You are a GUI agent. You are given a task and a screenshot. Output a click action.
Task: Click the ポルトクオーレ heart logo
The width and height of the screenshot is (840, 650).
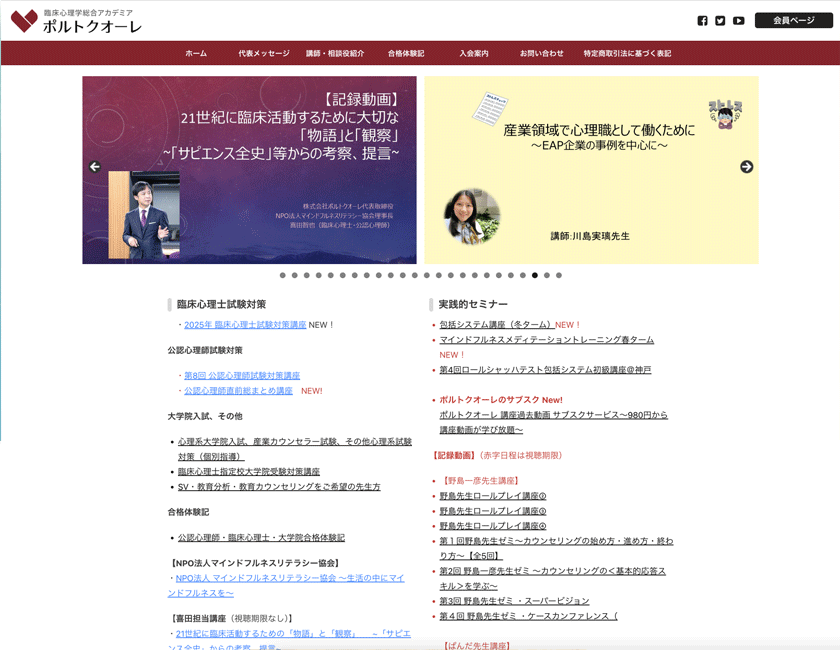tap(24, 21)
